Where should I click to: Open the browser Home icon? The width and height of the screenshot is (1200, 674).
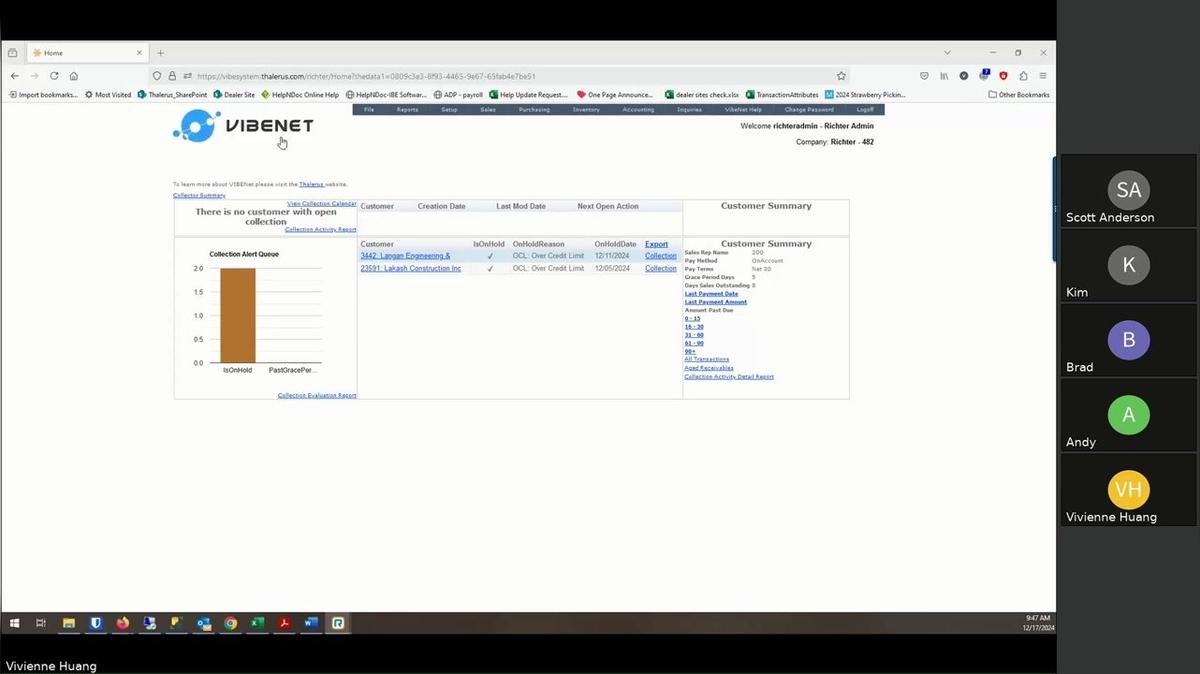click(73, 75)
